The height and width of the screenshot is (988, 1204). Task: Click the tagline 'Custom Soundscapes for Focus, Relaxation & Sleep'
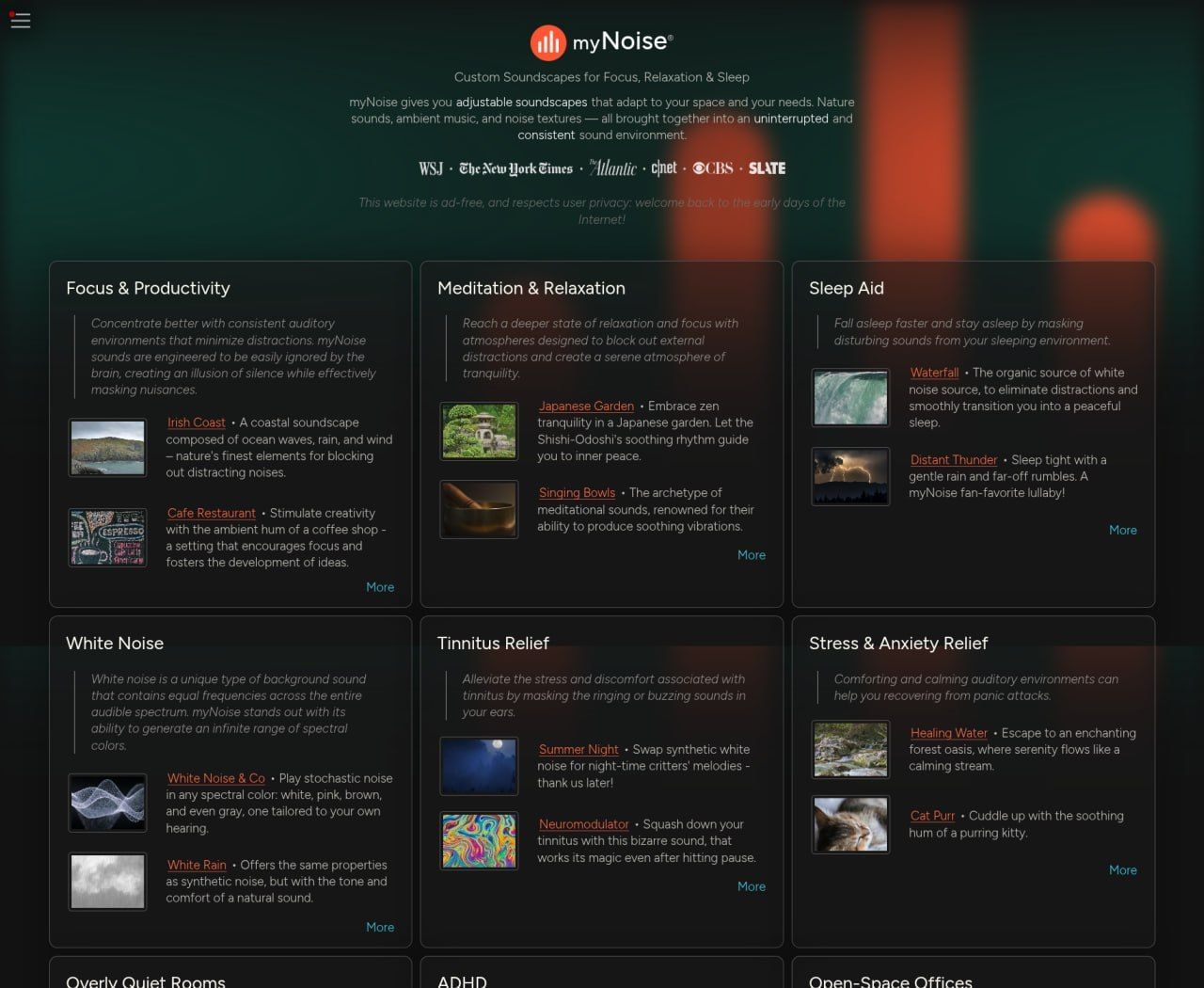[602, 77]
